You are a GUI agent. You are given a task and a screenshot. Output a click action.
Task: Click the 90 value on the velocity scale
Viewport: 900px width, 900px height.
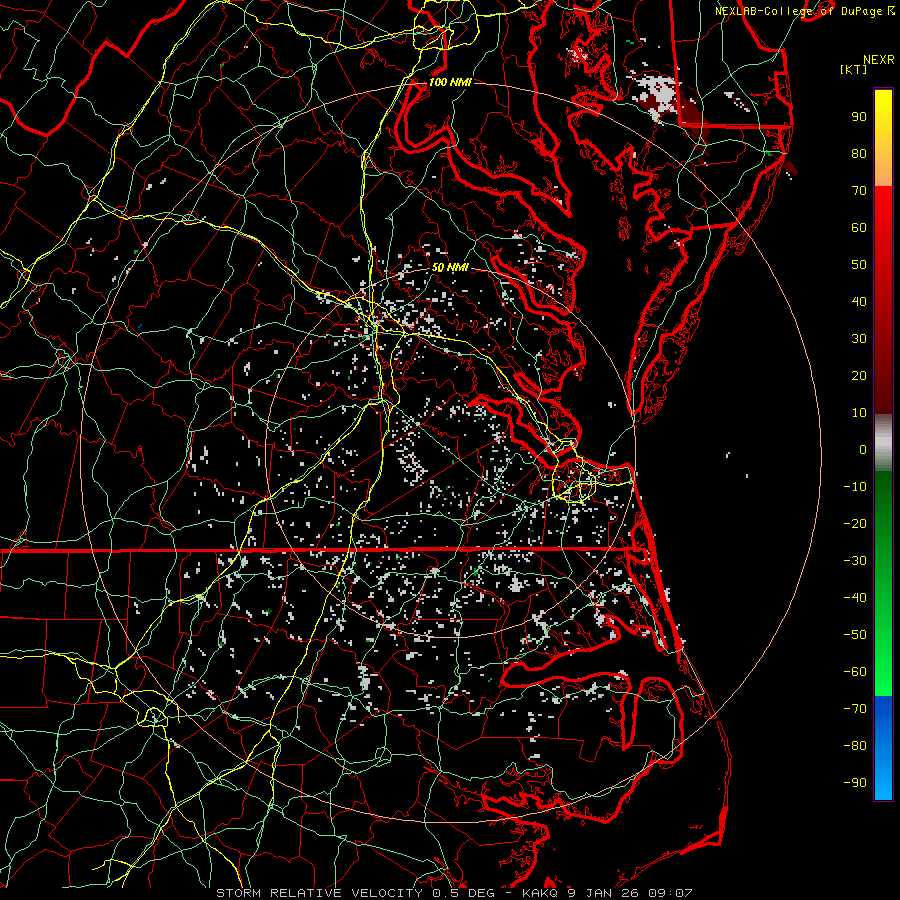(859, 117)
